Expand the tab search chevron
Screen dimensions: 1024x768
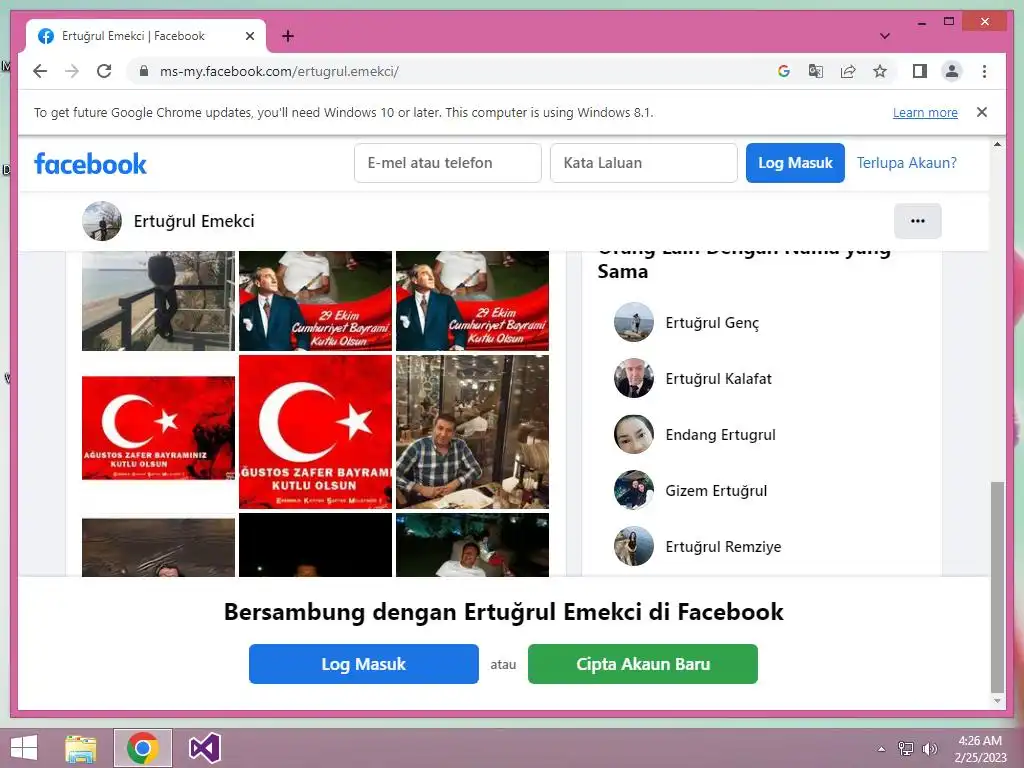[884, 36]
